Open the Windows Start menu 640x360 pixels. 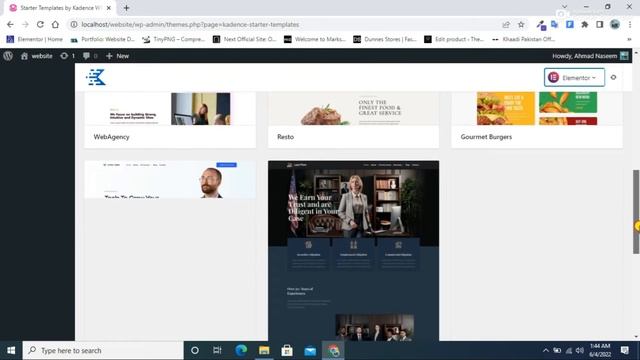(11, 350)
